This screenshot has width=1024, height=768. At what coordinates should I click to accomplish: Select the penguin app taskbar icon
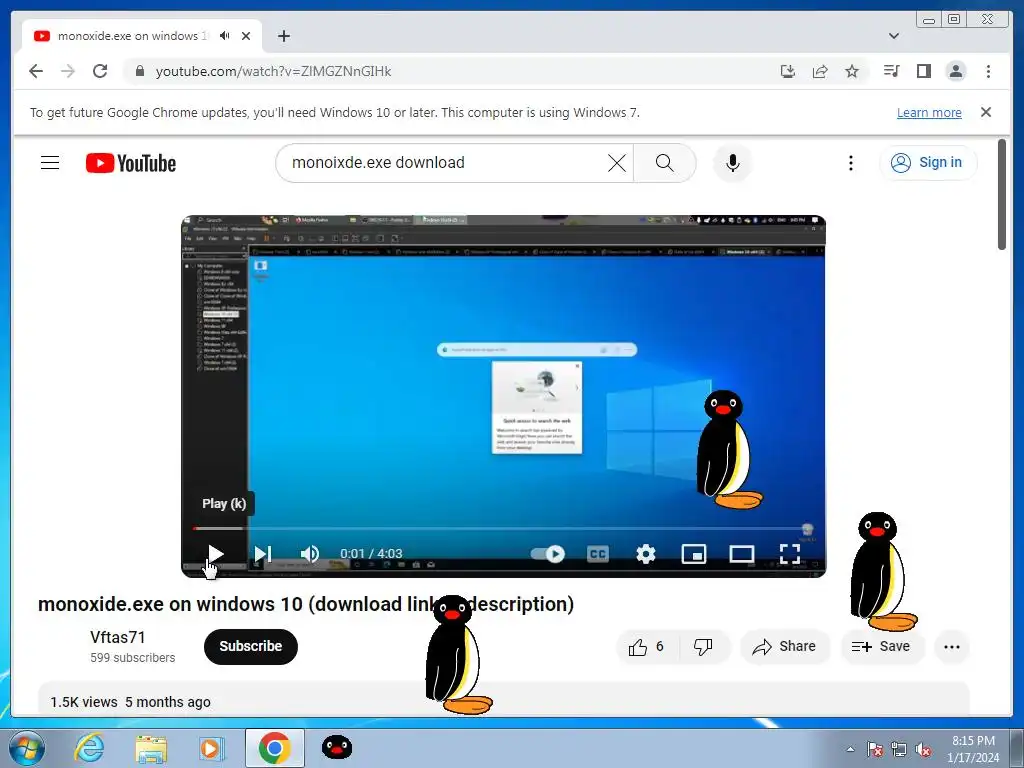coord(337,748)
